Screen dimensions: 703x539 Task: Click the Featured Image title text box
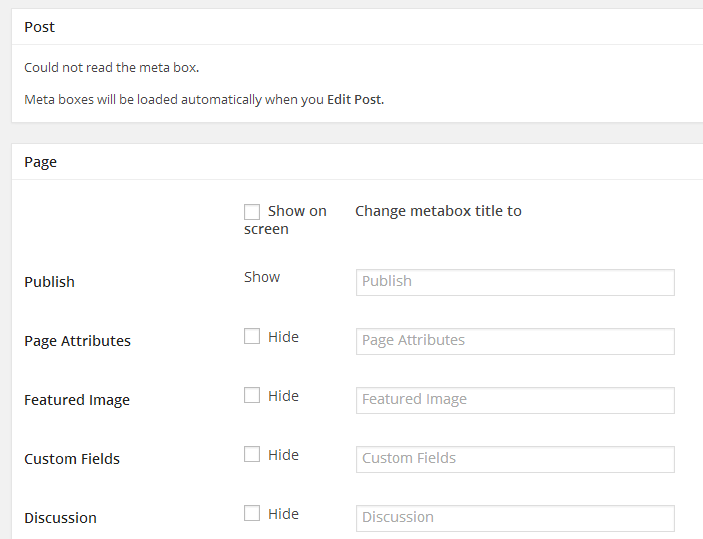click(x=515, y=400)
